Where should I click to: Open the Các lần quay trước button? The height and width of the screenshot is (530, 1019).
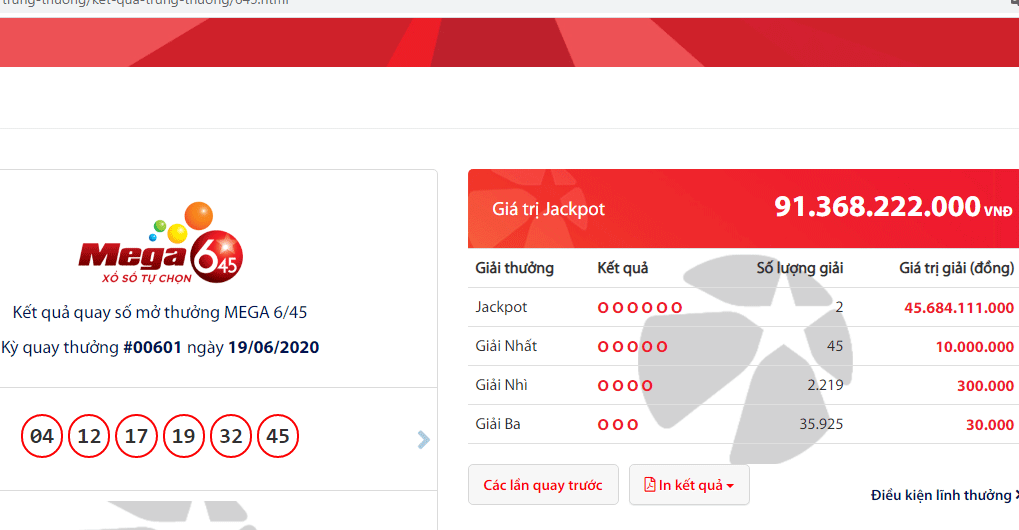543,485
